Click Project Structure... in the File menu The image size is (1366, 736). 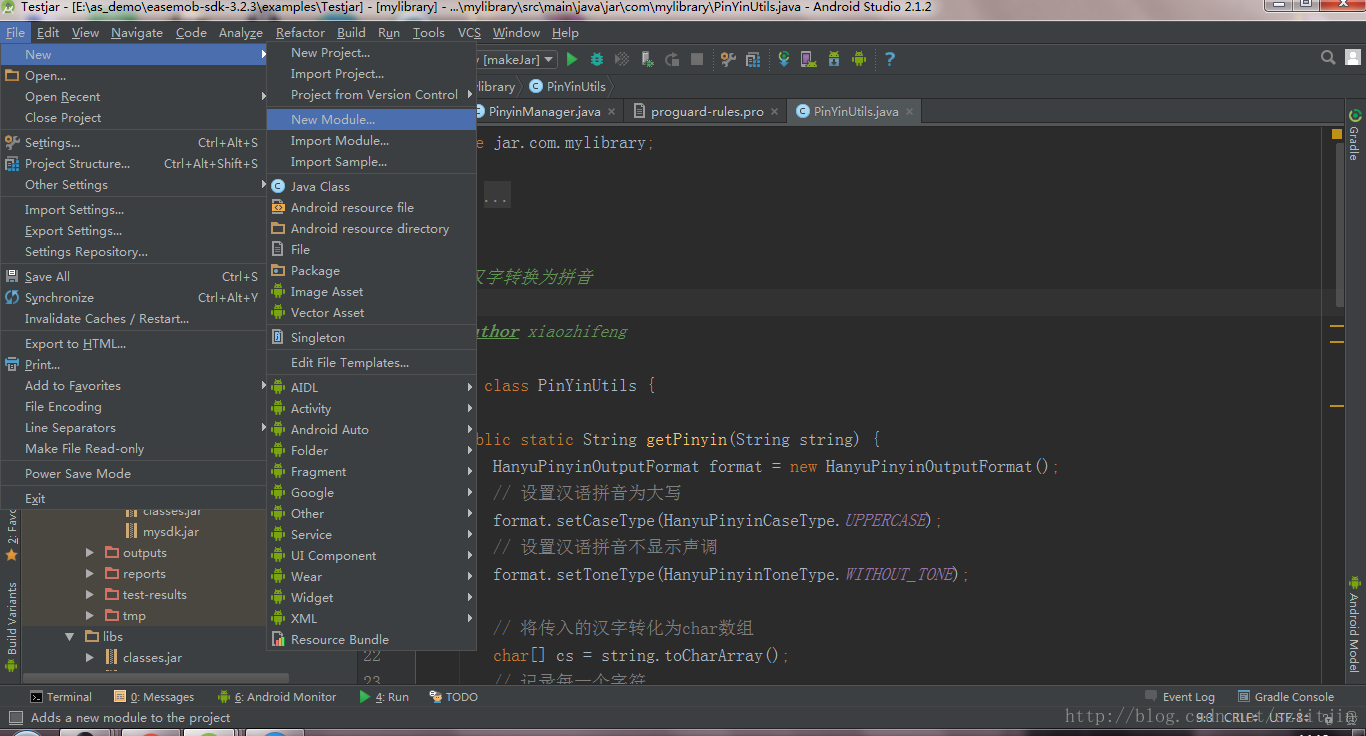[x=133, y=163]
